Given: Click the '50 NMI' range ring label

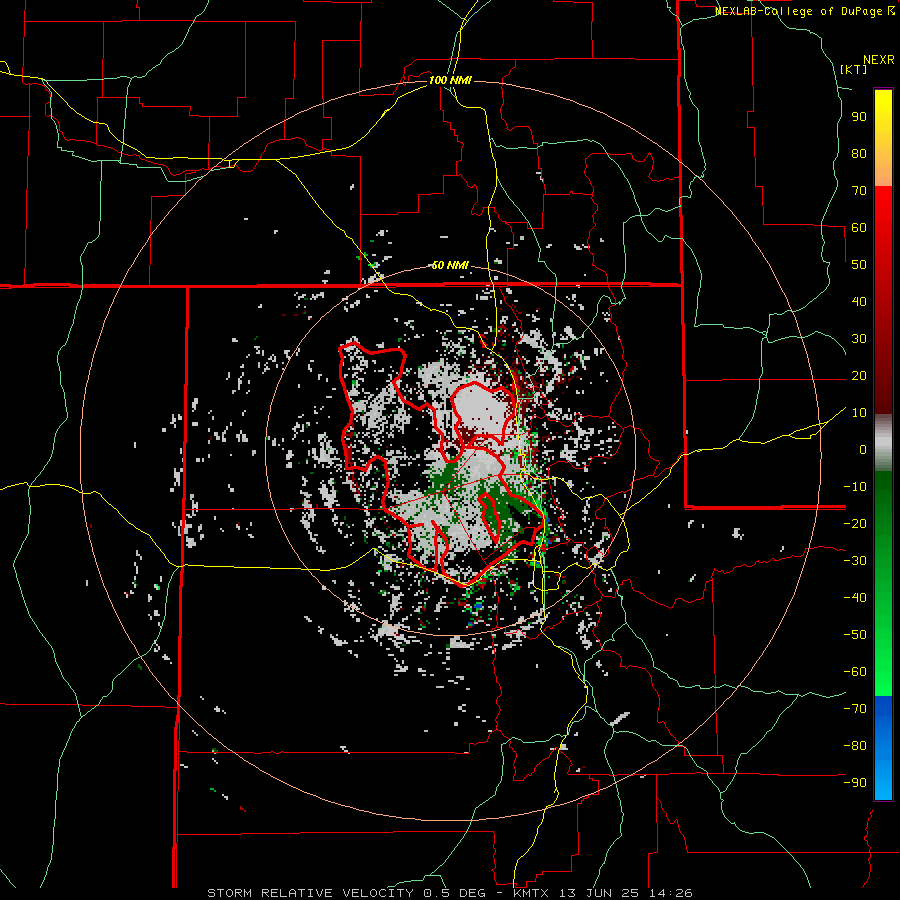Looking at the screenshot, I should click(450, 265).
